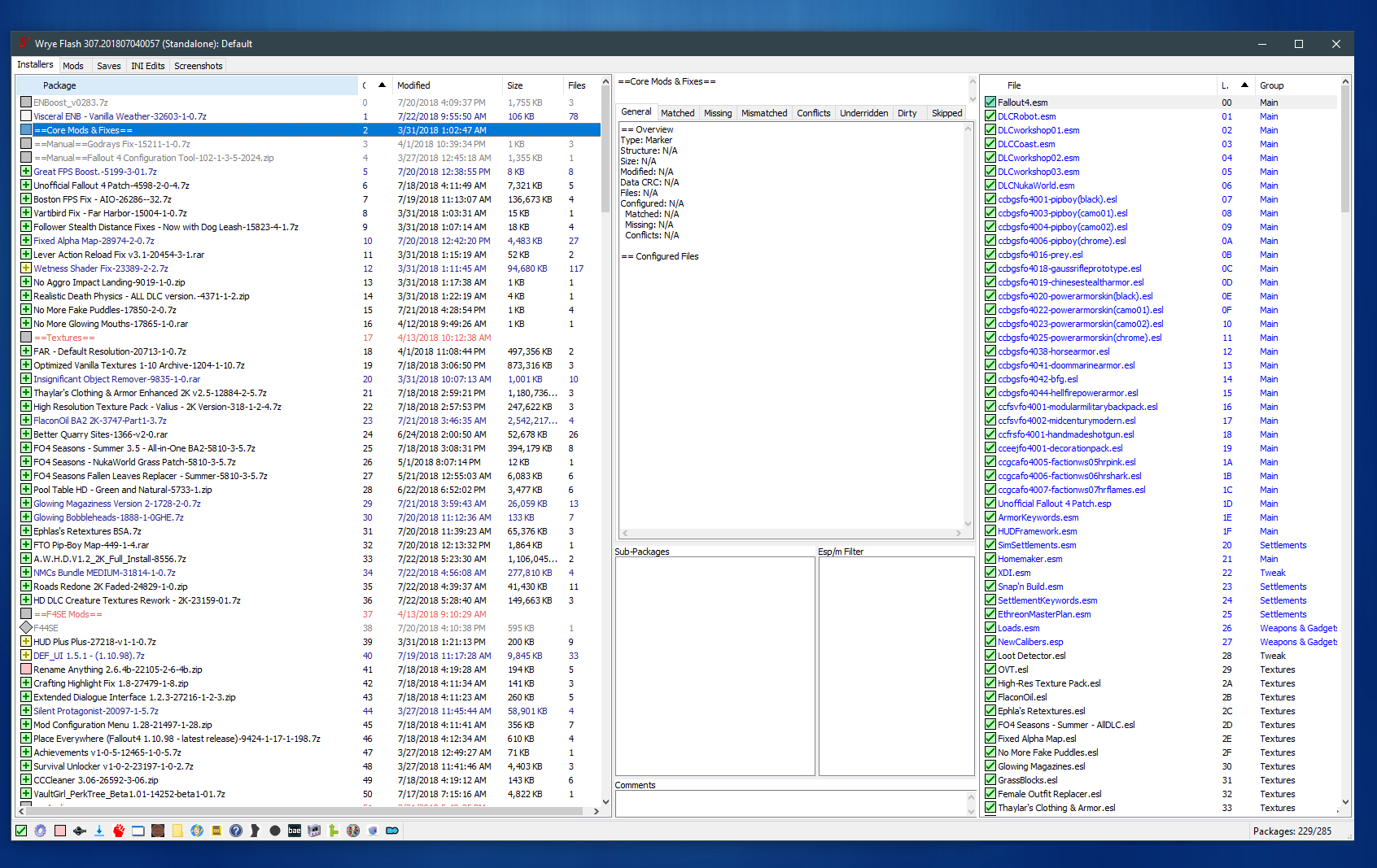Select the ==Textures== marker row

click(x=309, y=338)
